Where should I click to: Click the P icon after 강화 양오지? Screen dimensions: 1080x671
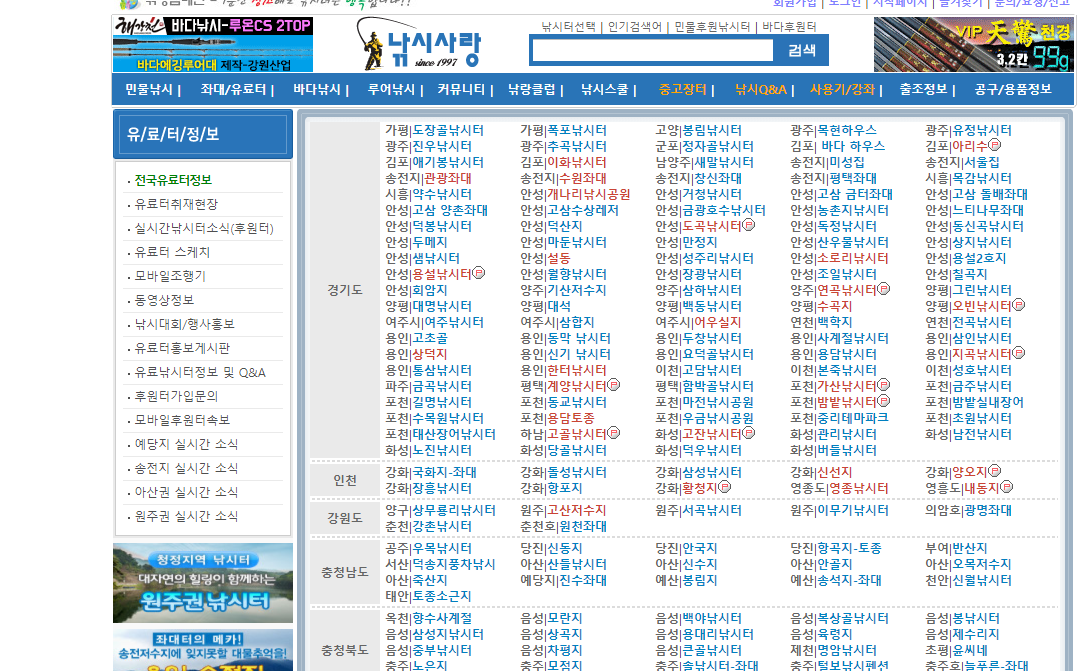pyautogui.click(x=995, y=471)
